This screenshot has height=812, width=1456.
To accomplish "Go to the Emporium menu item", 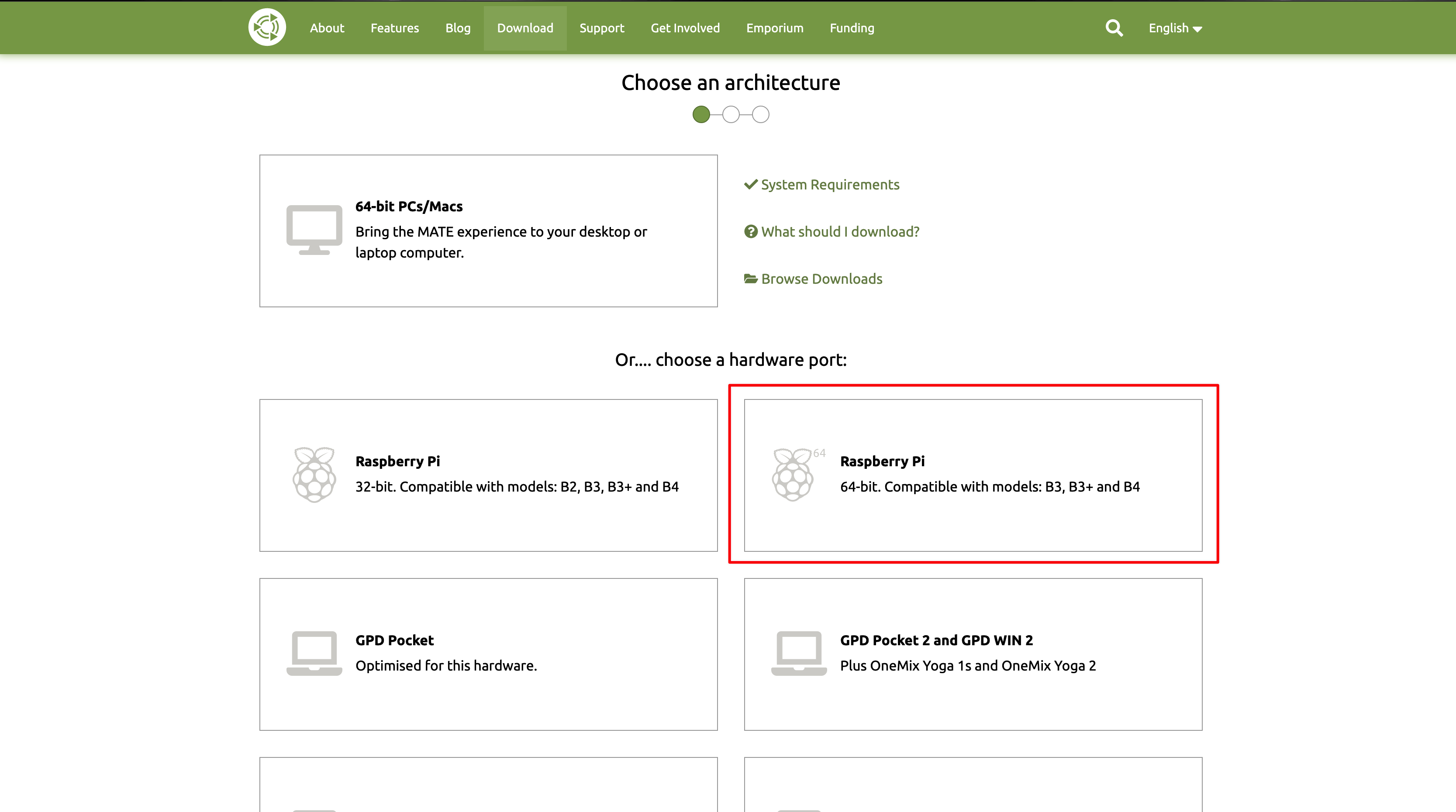I will pyautogui.click(x=774, y=28).
